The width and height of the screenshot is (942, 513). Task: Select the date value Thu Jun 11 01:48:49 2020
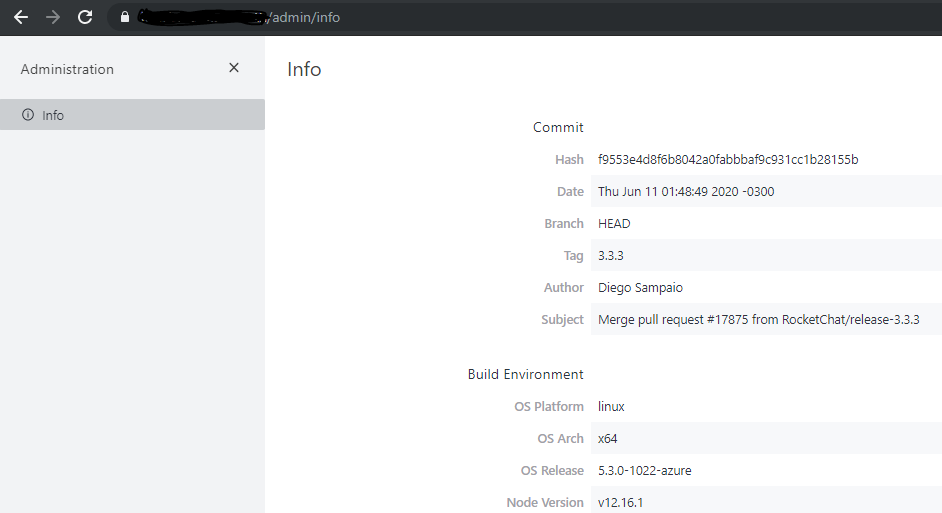(x=686, y=191)
